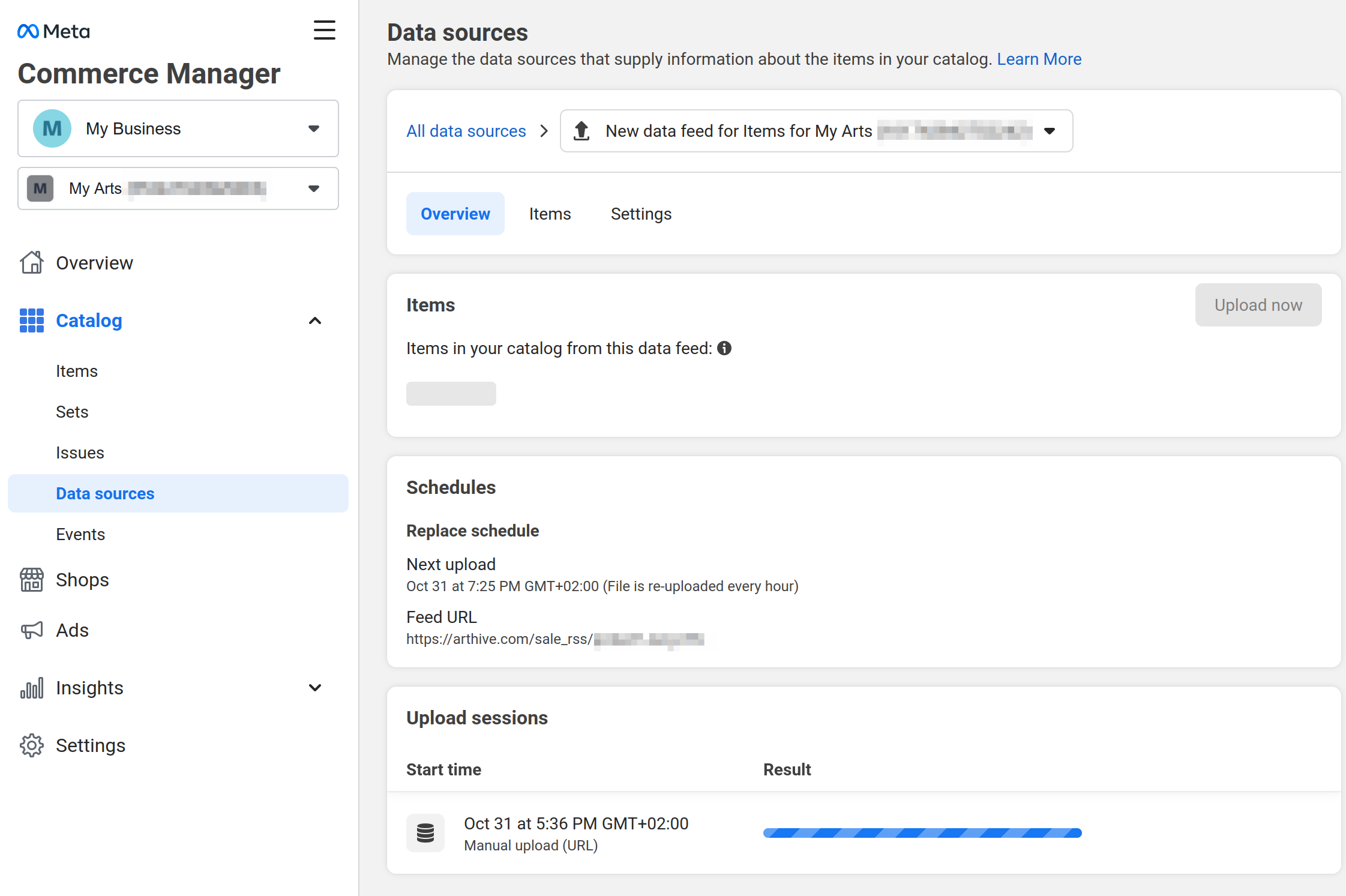Follow the Learn More link

(x=1039, y=59)
